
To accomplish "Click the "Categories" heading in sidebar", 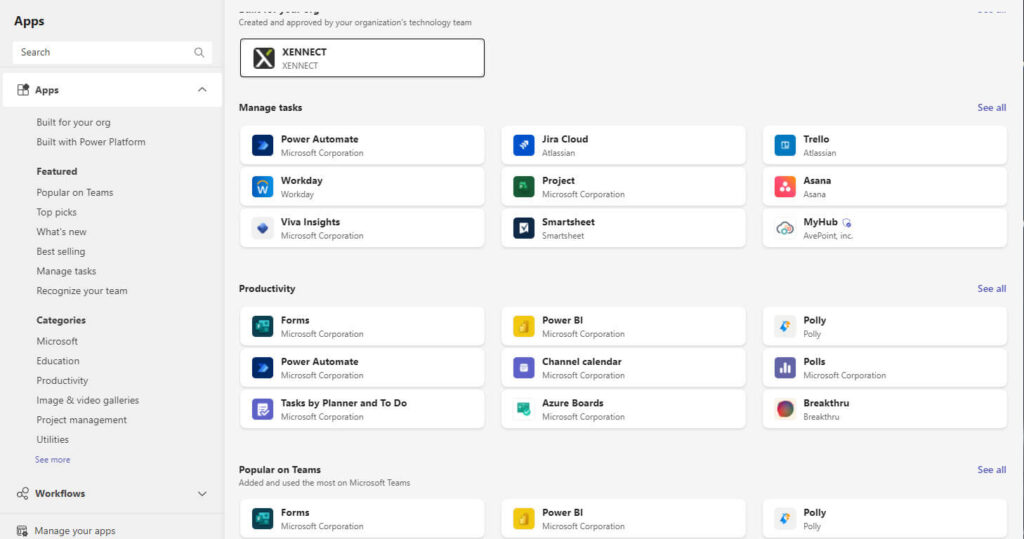I will click(x=61, y=320).
